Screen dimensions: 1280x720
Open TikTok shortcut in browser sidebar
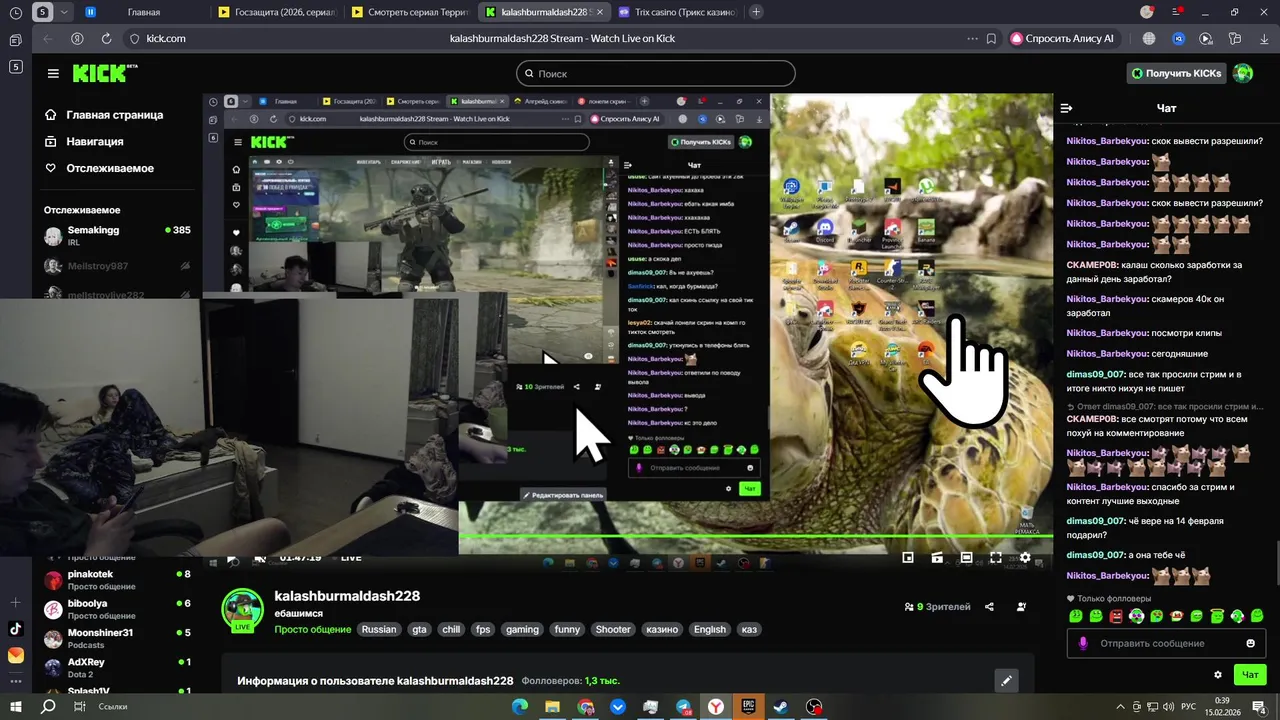point(15,629)
